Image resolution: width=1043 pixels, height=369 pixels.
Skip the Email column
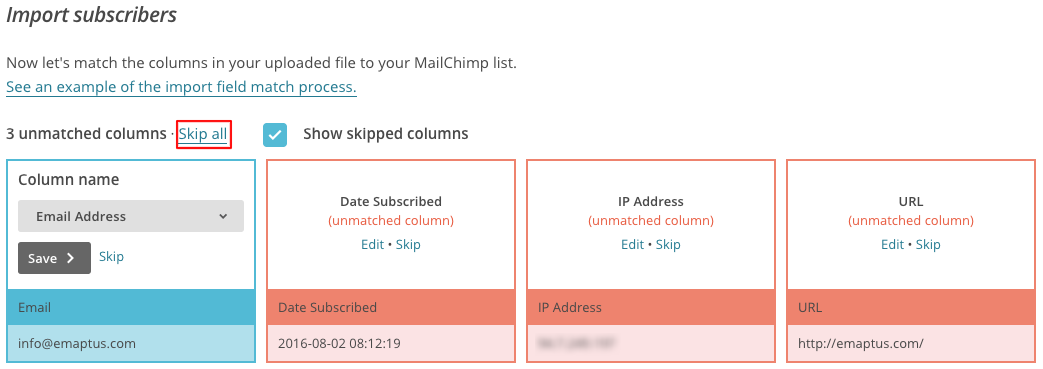pos(111,257)
